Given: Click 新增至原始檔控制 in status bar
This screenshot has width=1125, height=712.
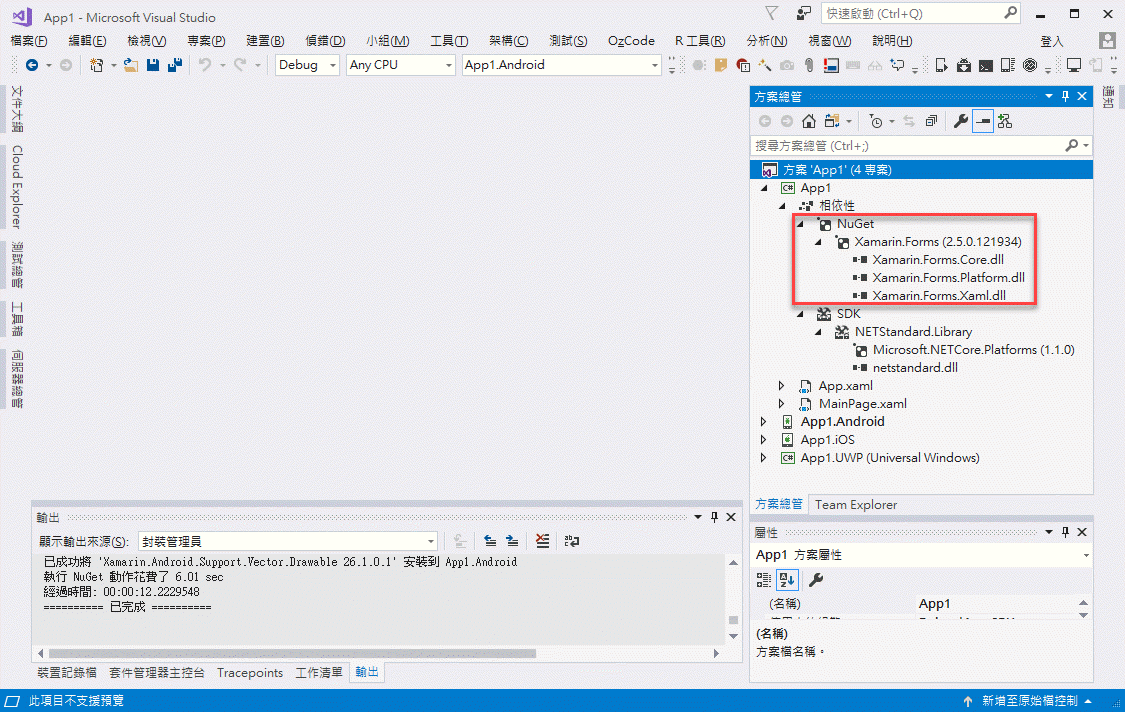Looking at the screenshot, I should click(x=1030, y=701).
